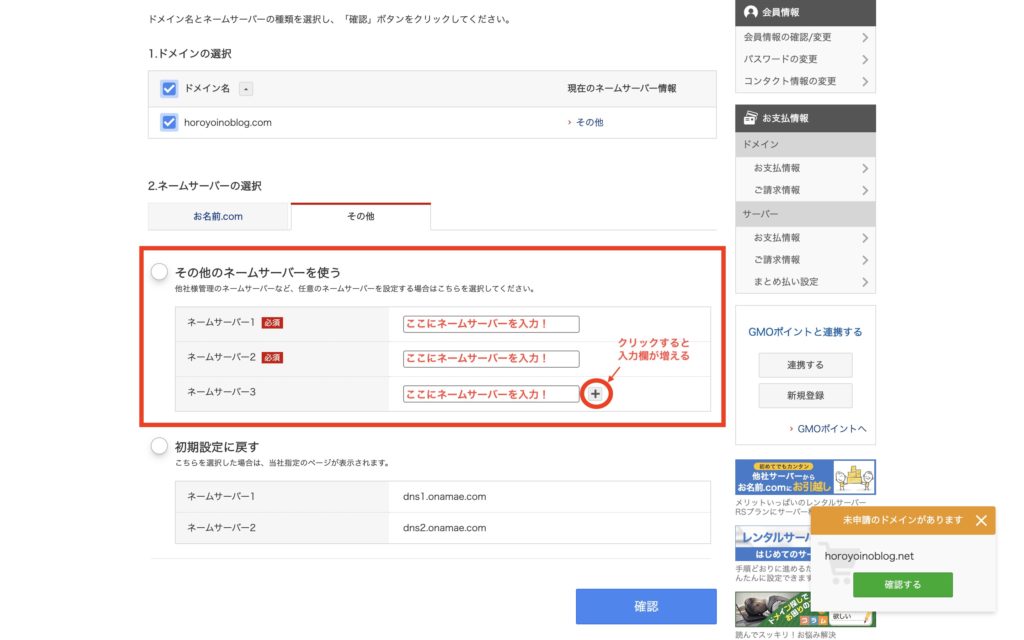Open the その他 current nameserver link
The height and width of the screenshot is (640, 1024).
pyautogui.click(x=589, y=122)
